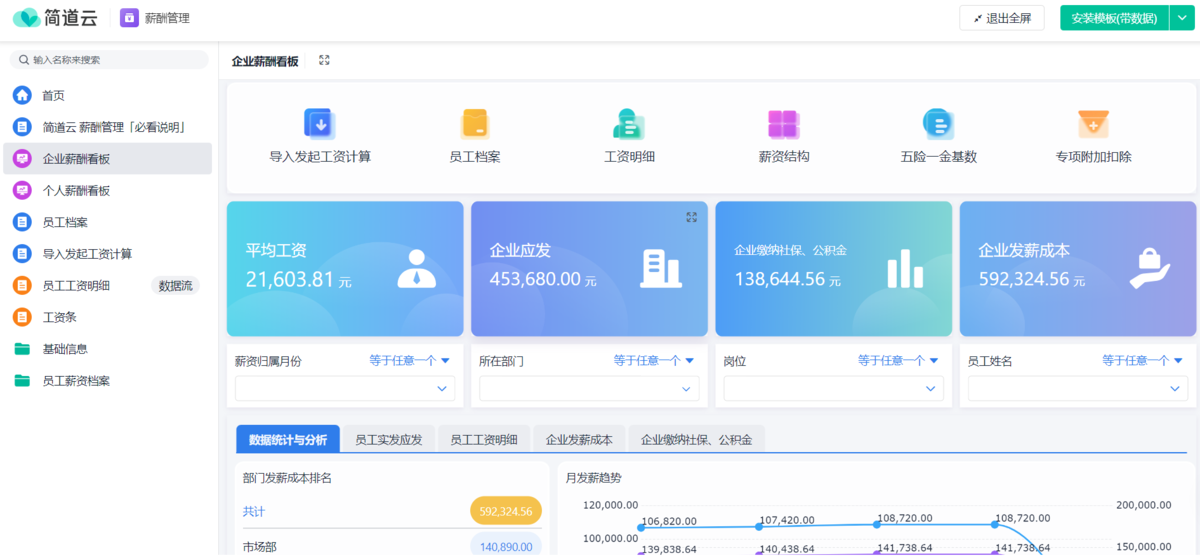Click the 退出全屏 button
The image size is (1200, 558).
point(1001,18)
